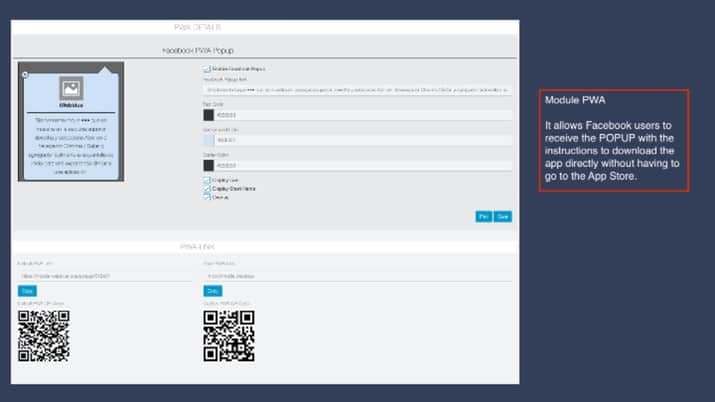This screenshot has width=715, height=402.
Task: Click the left PWA QR code image
Action: point(44,336)
